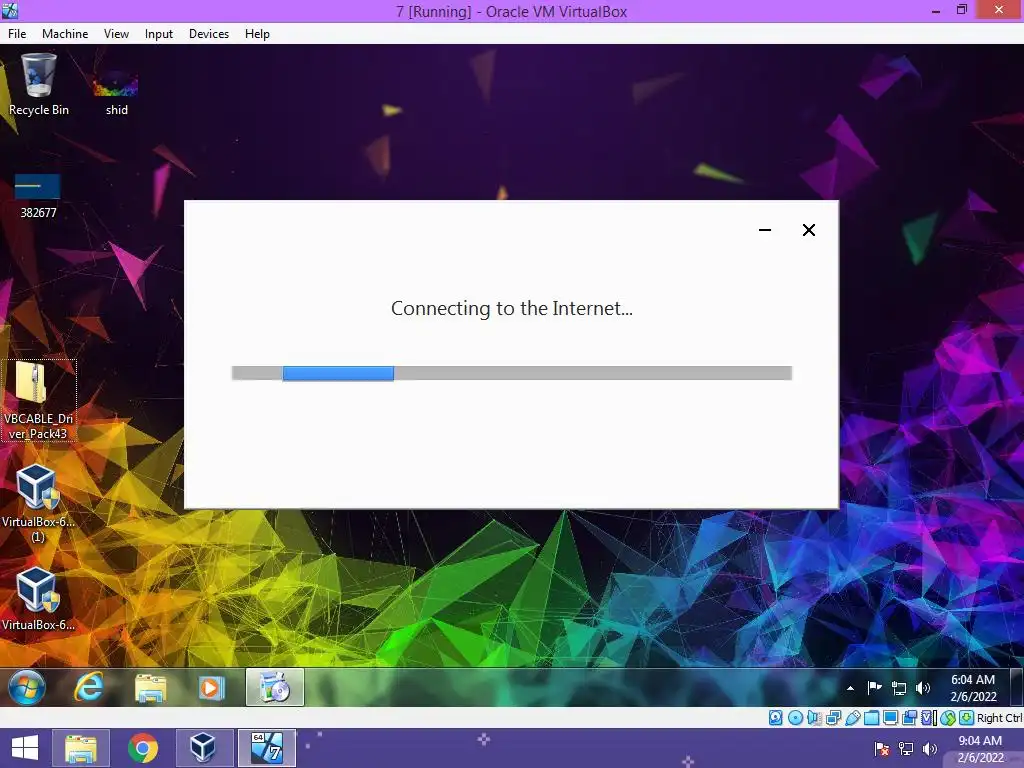1024x768 pixels.
Task: Open Action Center flag in guest tray
Action: (x=874, y=688)
